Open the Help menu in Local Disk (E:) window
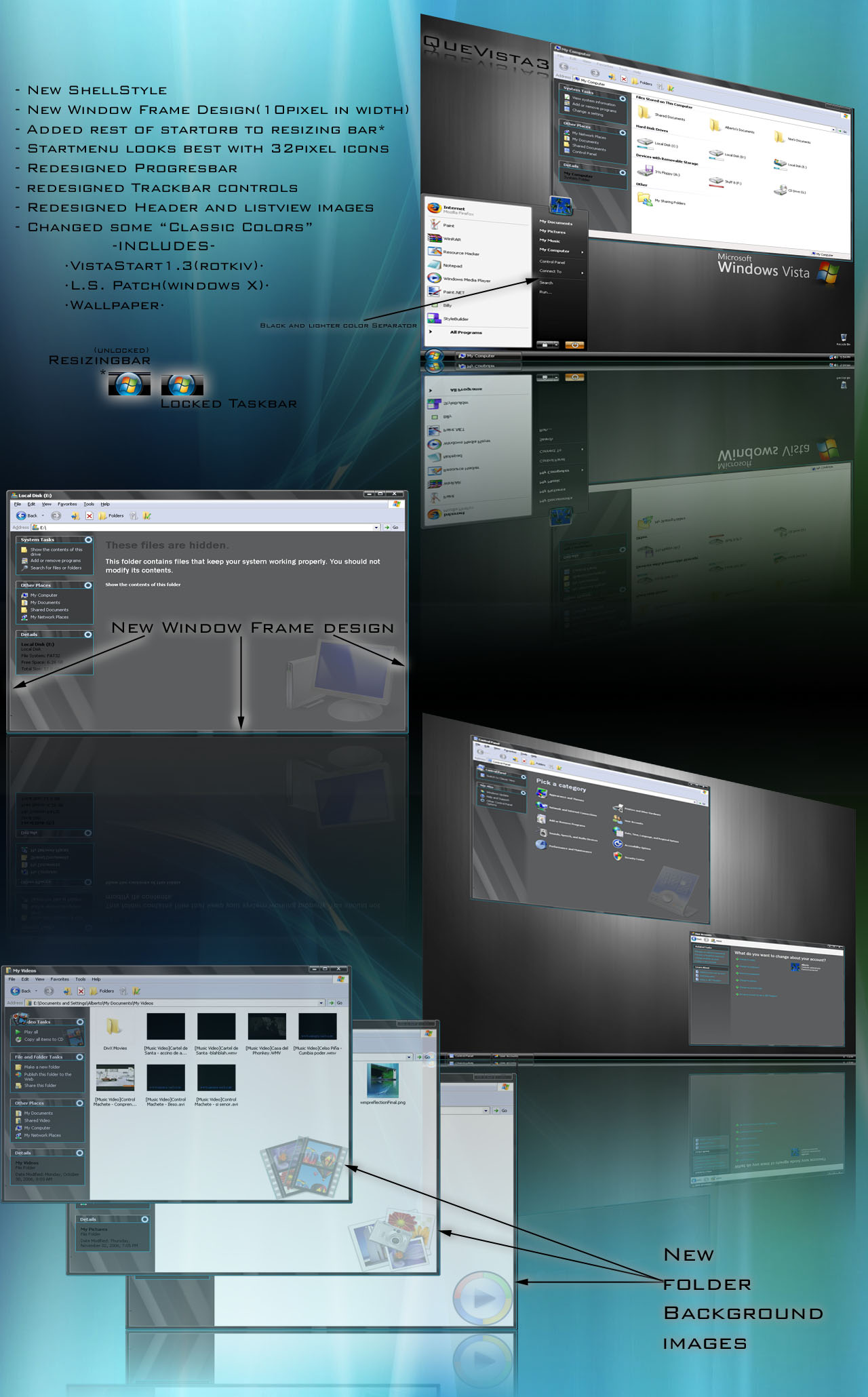868x1397 pixels. 105,505
